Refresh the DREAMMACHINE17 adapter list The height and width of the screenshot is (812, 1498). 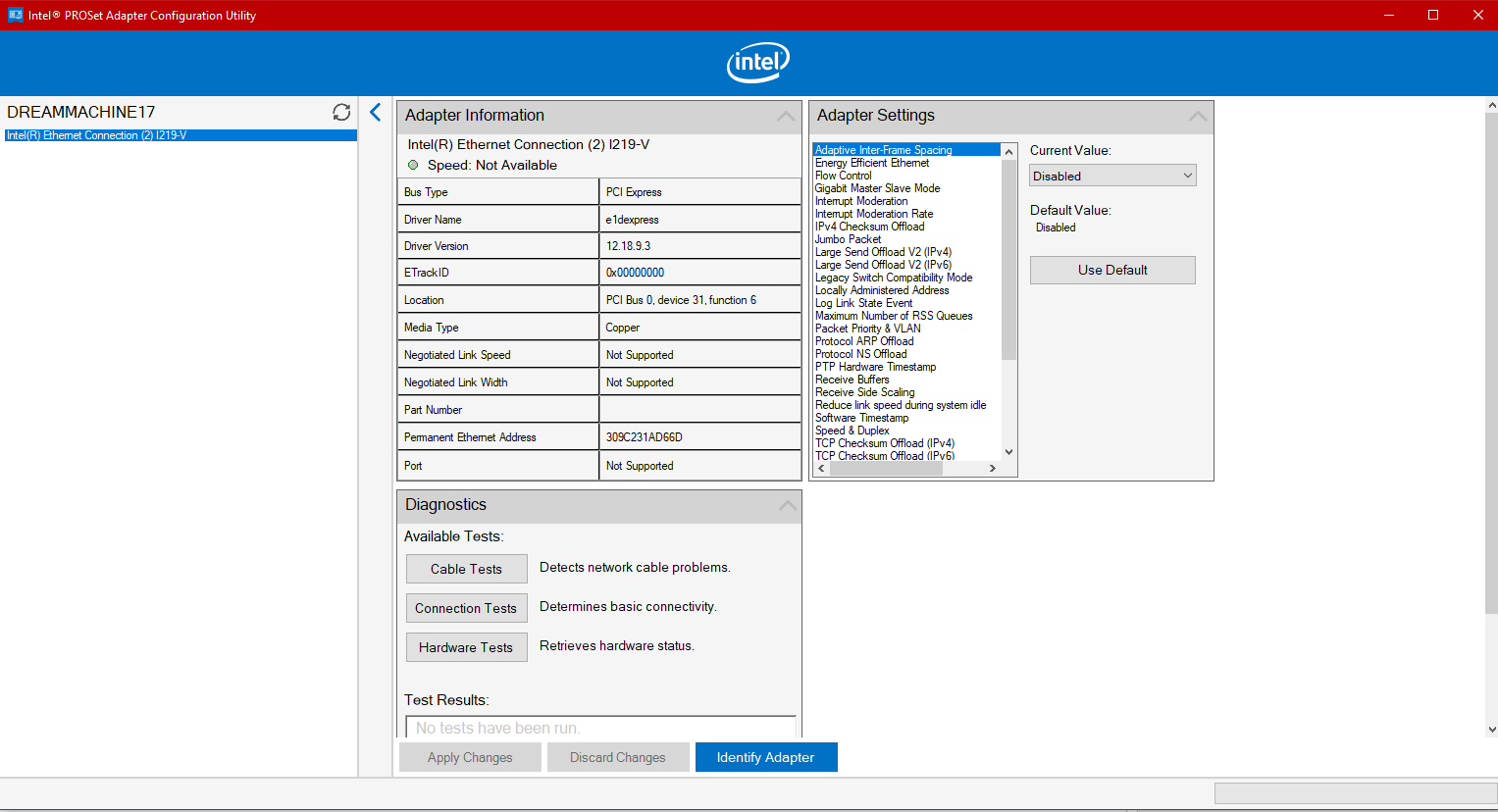tap(341, 112)
